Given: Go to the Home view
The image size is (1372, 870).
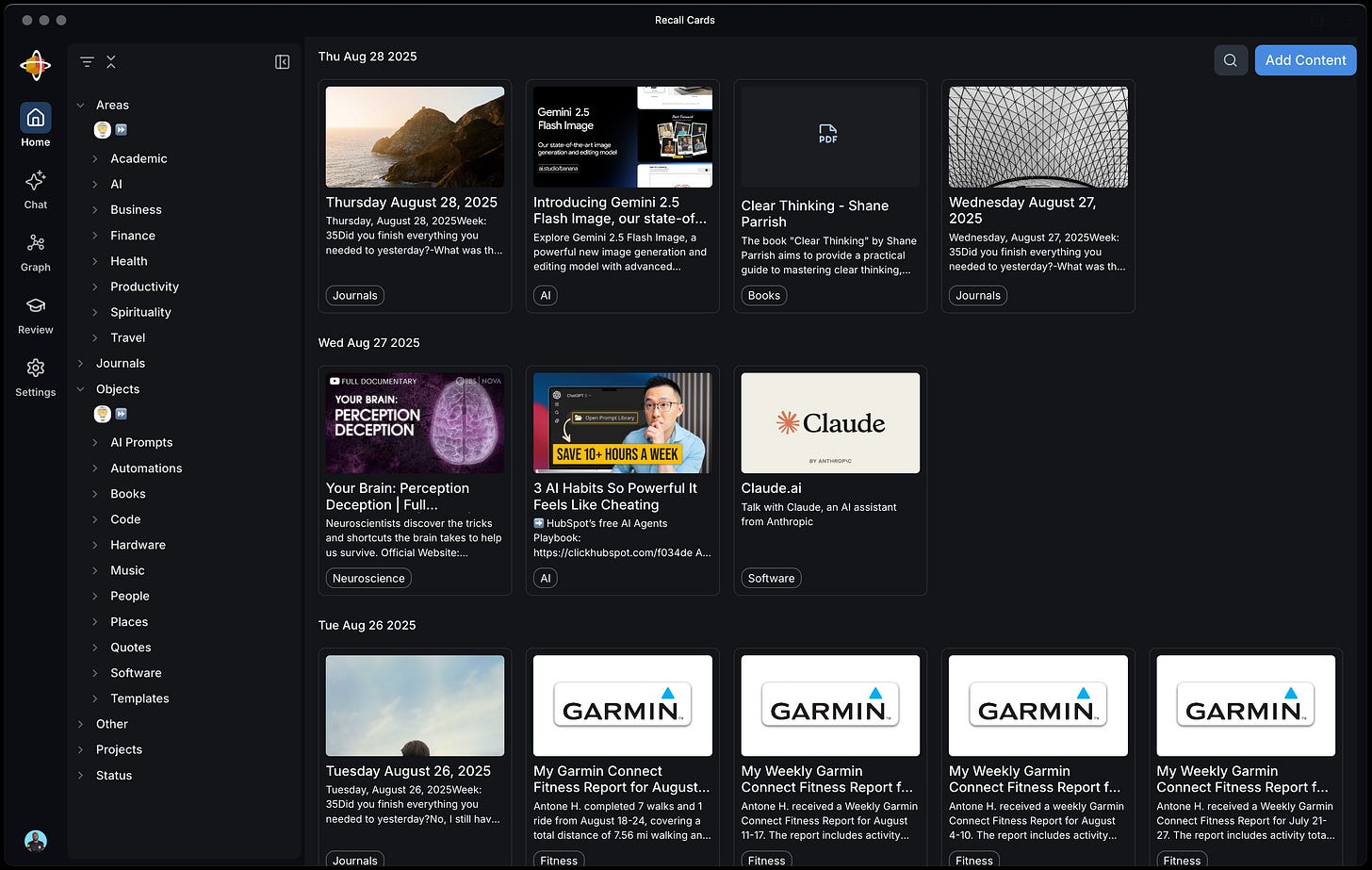Looking at the screenshot, I should (x=36, y=125).
